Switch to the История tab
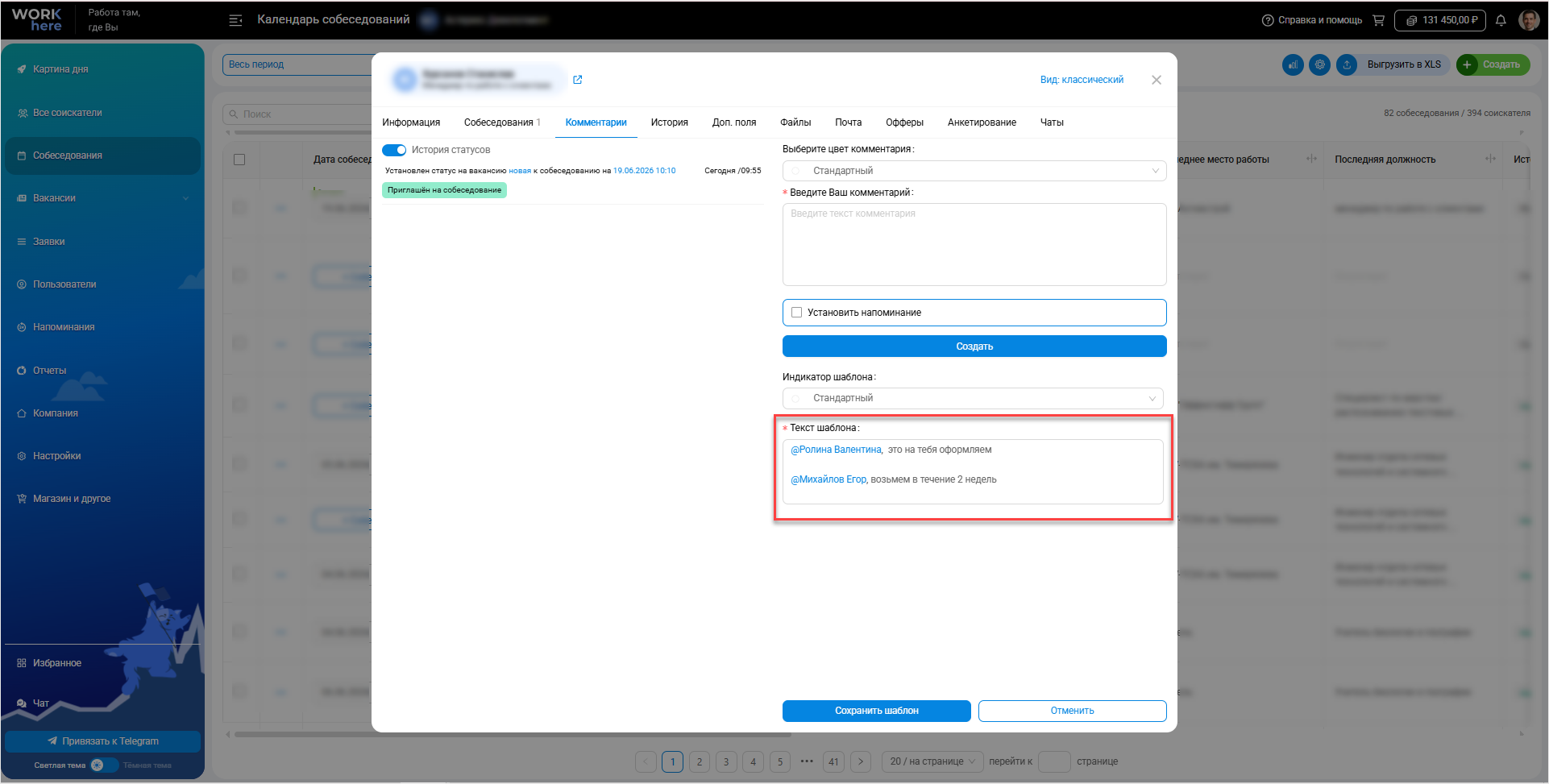This screenshot has width=1549, height=784. [669, 122]
